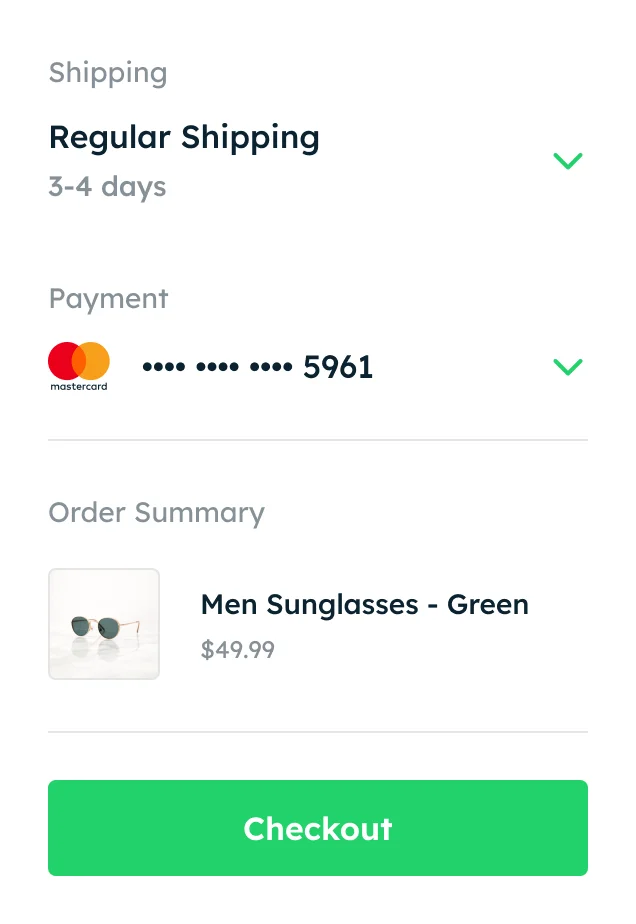Screen dimensions: 636x924
Task: Select the Regular Shipping option text
Action: click(184, 137)
